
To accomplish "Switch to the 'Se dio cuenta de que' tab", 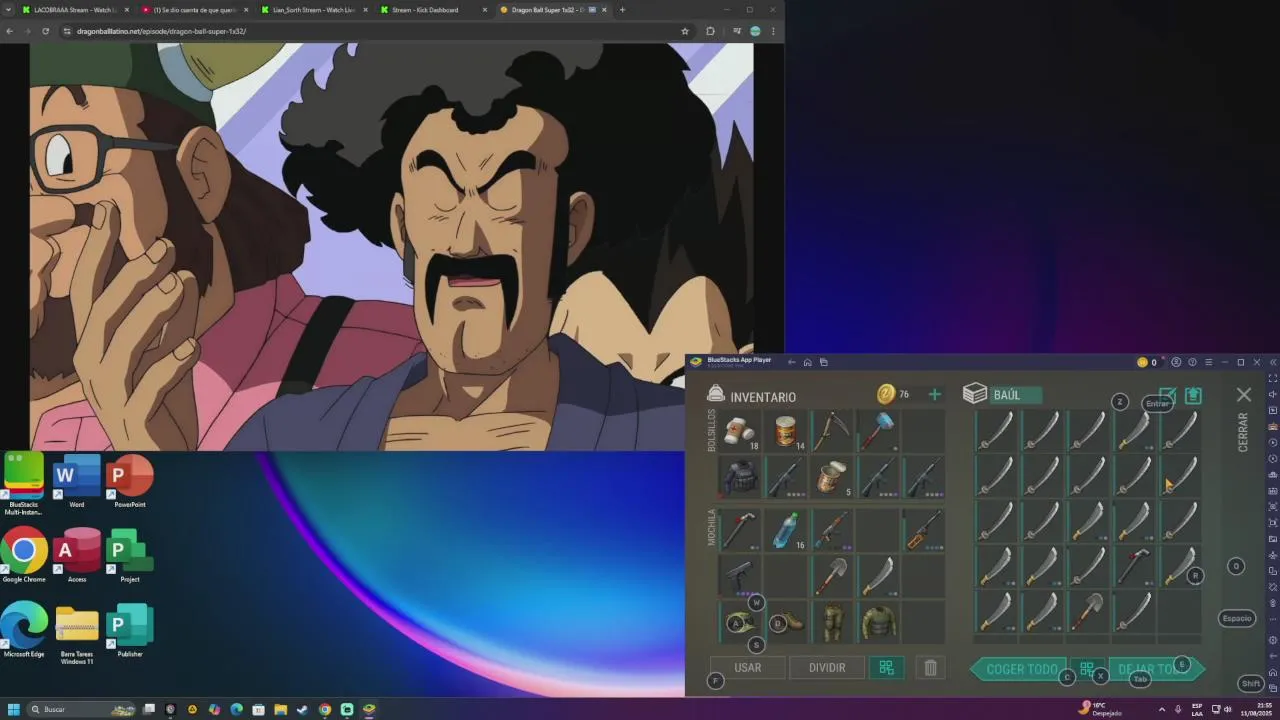I will point(193,10).
